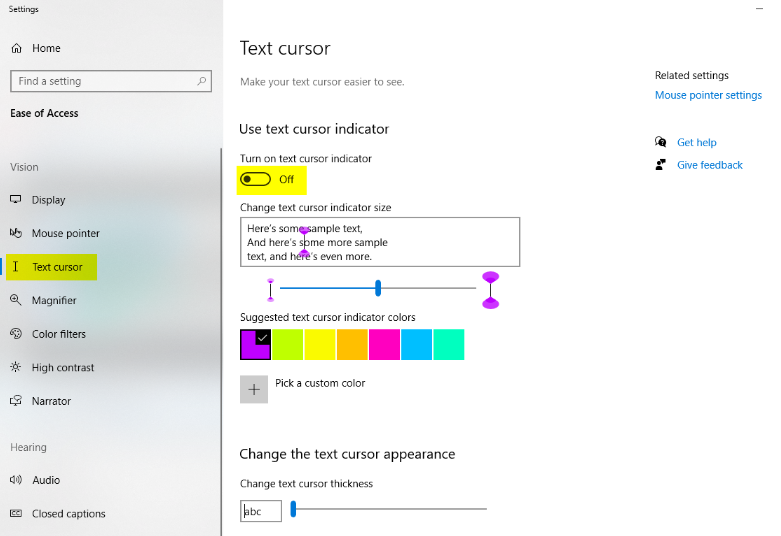Open the Display settings page
This screenshot has height=536, width=781.
[48, 200]
